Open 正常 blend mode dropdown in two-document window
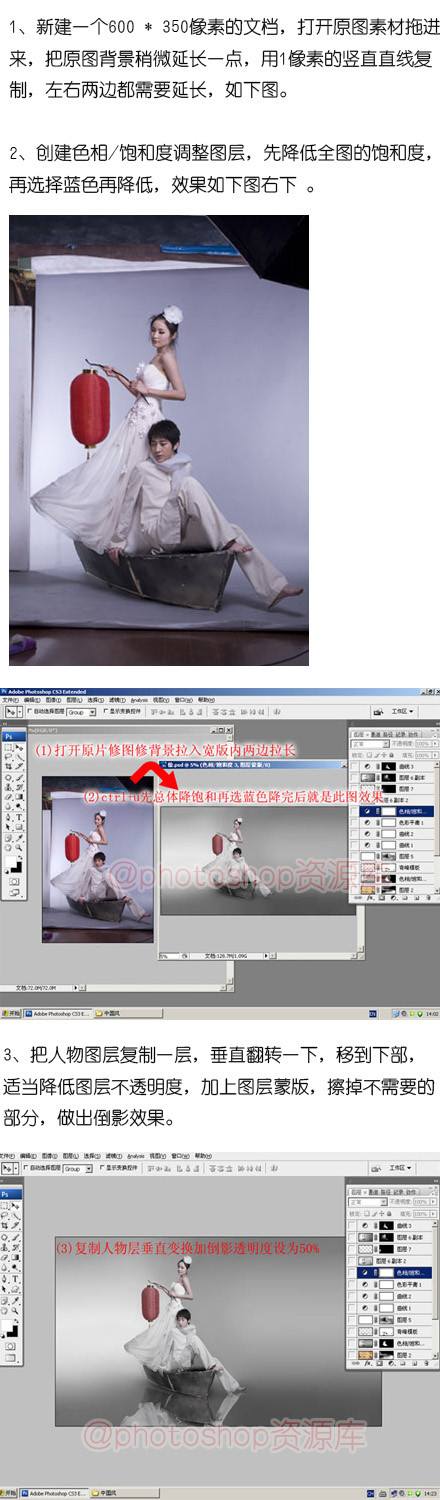 370,743
